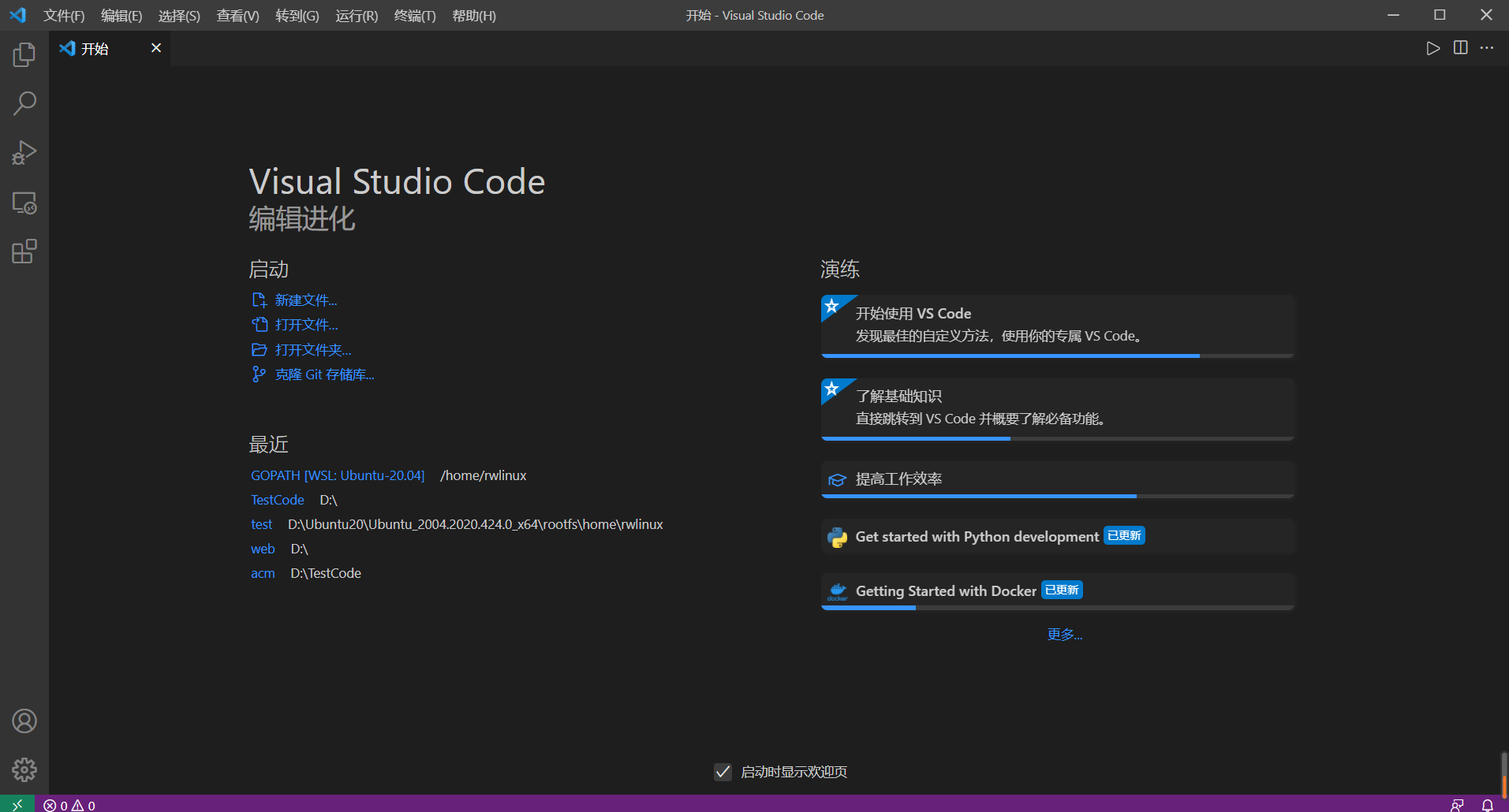Screen dimensions: 1509x812
Task: Open the Extensions view
Action: pos(24,251)
